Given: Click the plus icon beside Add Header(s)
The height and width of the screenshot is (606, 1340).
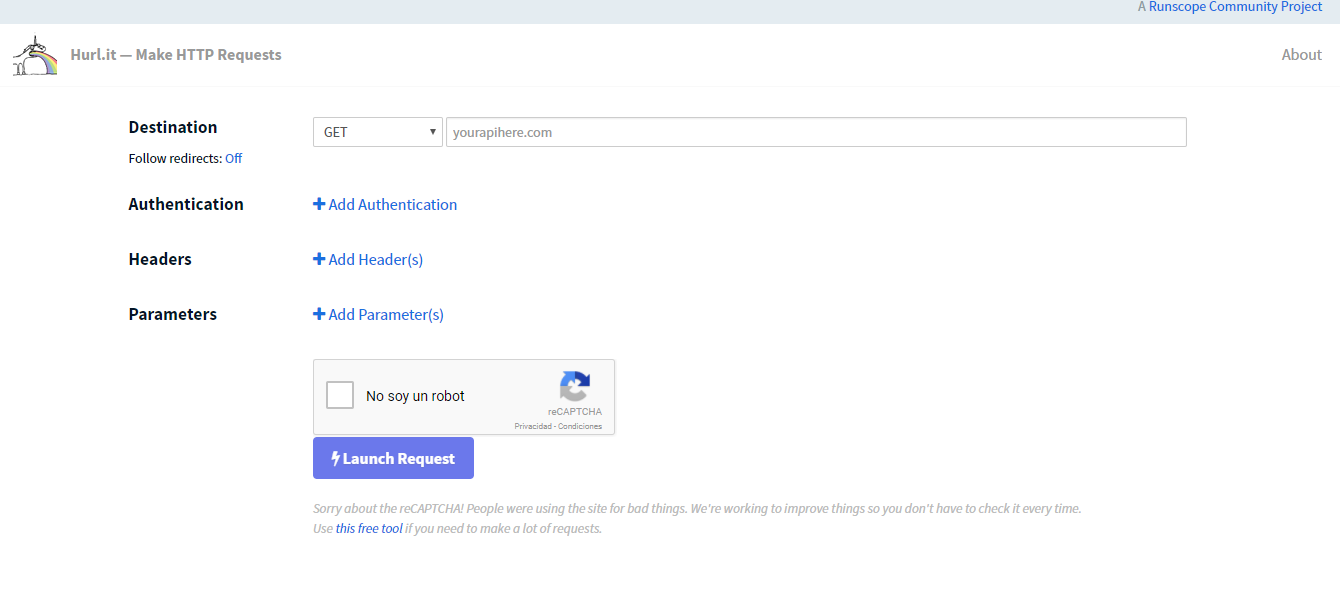Looking at the screenshot, I should pyautogui.click(x=319, y=259).
